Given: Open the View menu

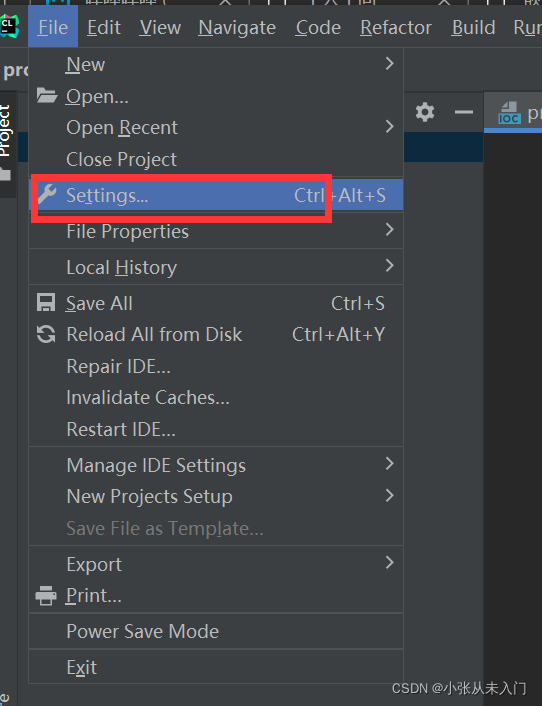Looking at the screenshot, I should pos(160,27).
